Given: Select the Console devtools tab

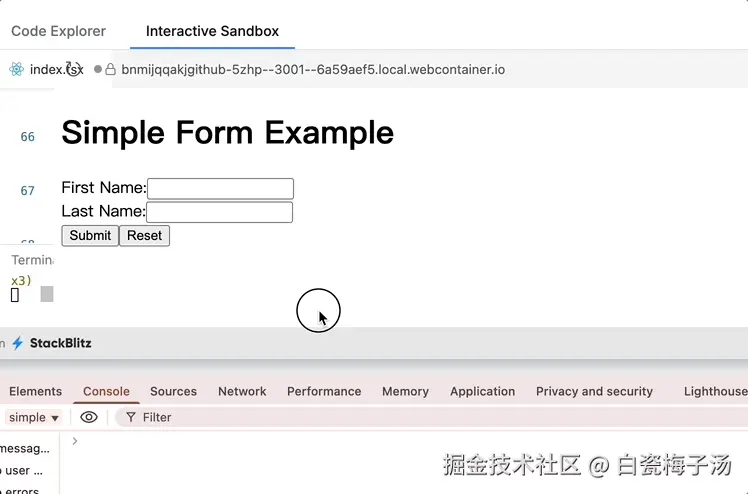Looking at the screenshot, I should pyautogui.click(x=106, y=391).
